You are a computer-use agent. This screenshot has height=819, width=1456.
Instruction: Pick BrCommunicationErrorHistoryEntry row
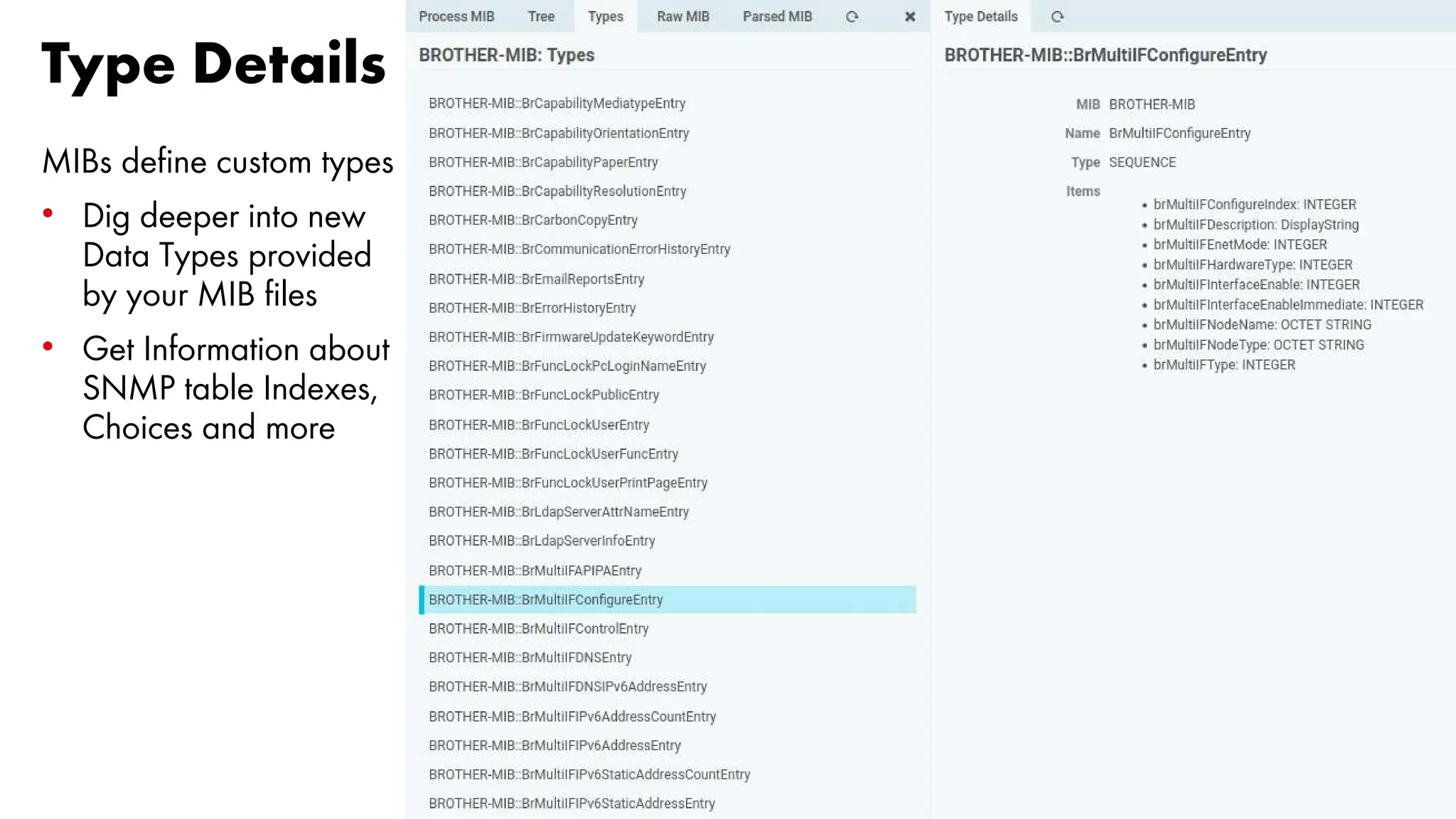[x=668, y=250]
